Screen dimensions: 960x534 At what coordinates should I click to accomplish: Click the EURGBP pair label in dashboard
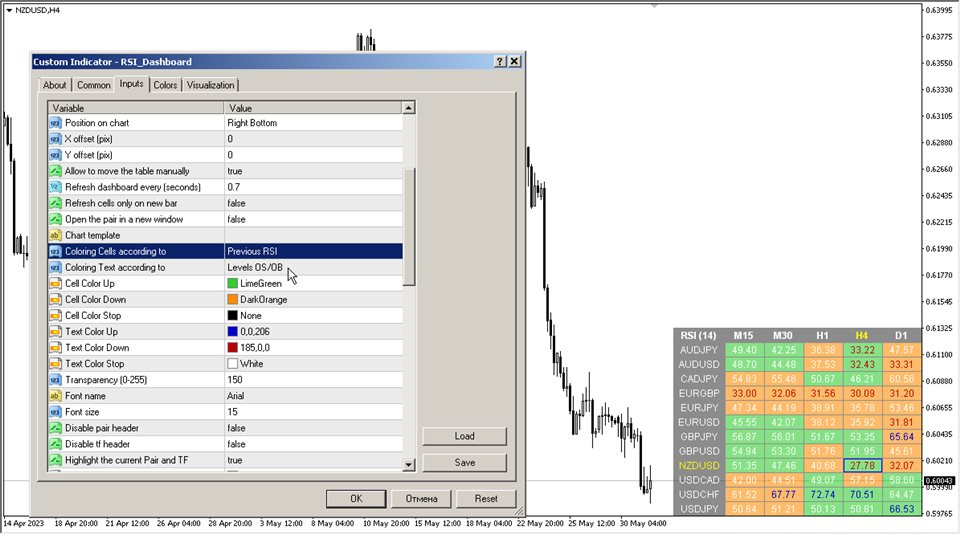point(699,393)
